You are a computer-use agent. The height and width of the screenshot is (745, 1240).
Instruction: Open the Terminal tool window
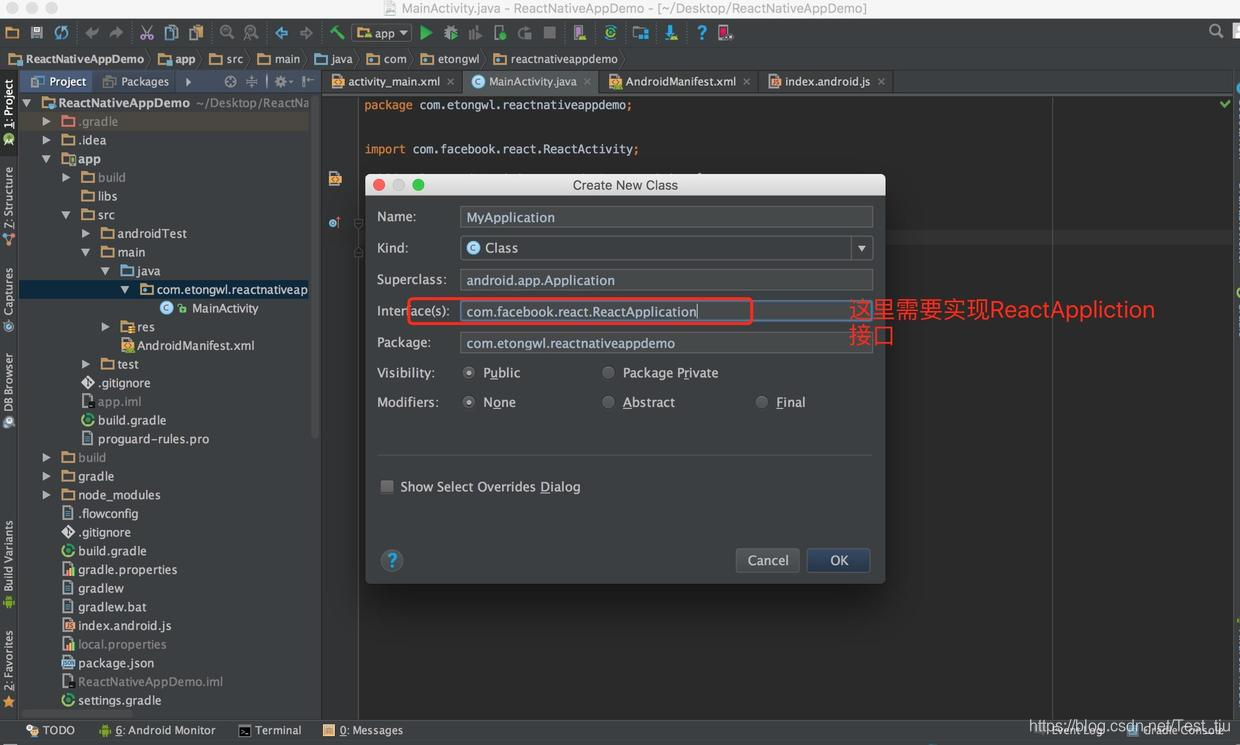[270, 730]
